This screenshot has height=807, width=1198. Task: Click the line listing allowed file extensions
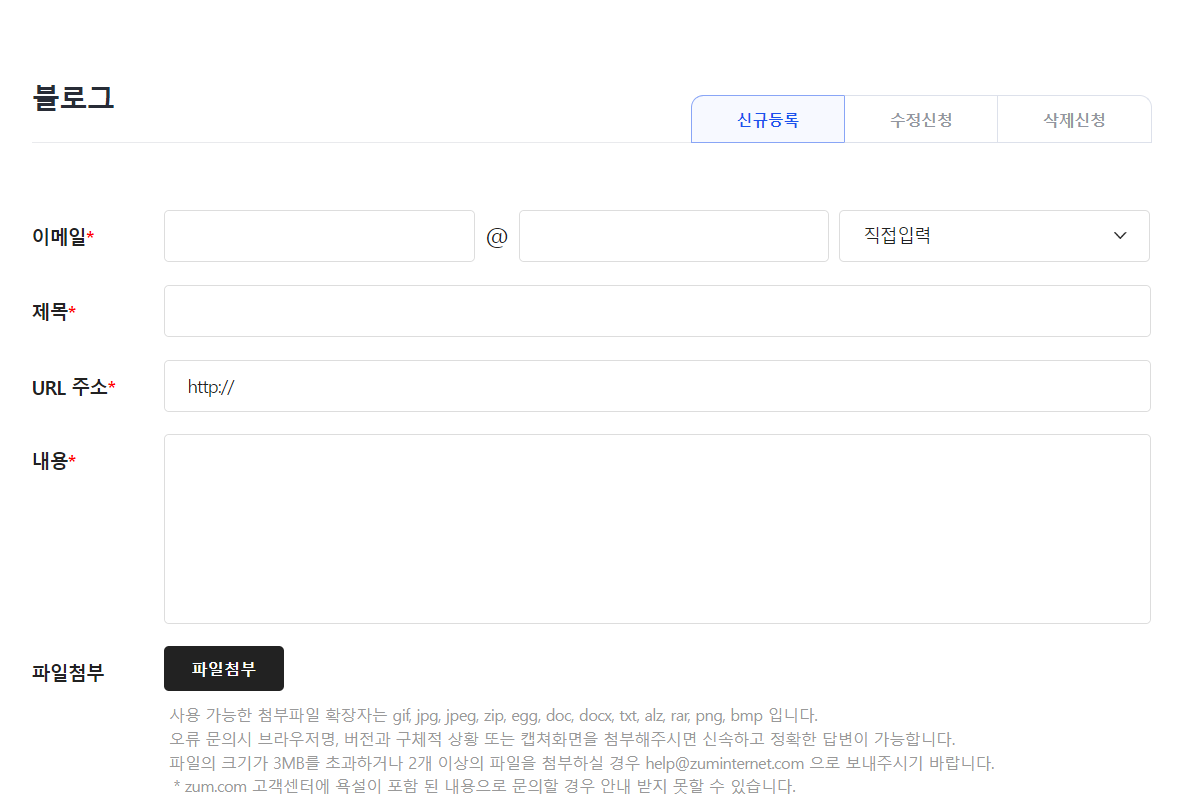click(494, 715)
